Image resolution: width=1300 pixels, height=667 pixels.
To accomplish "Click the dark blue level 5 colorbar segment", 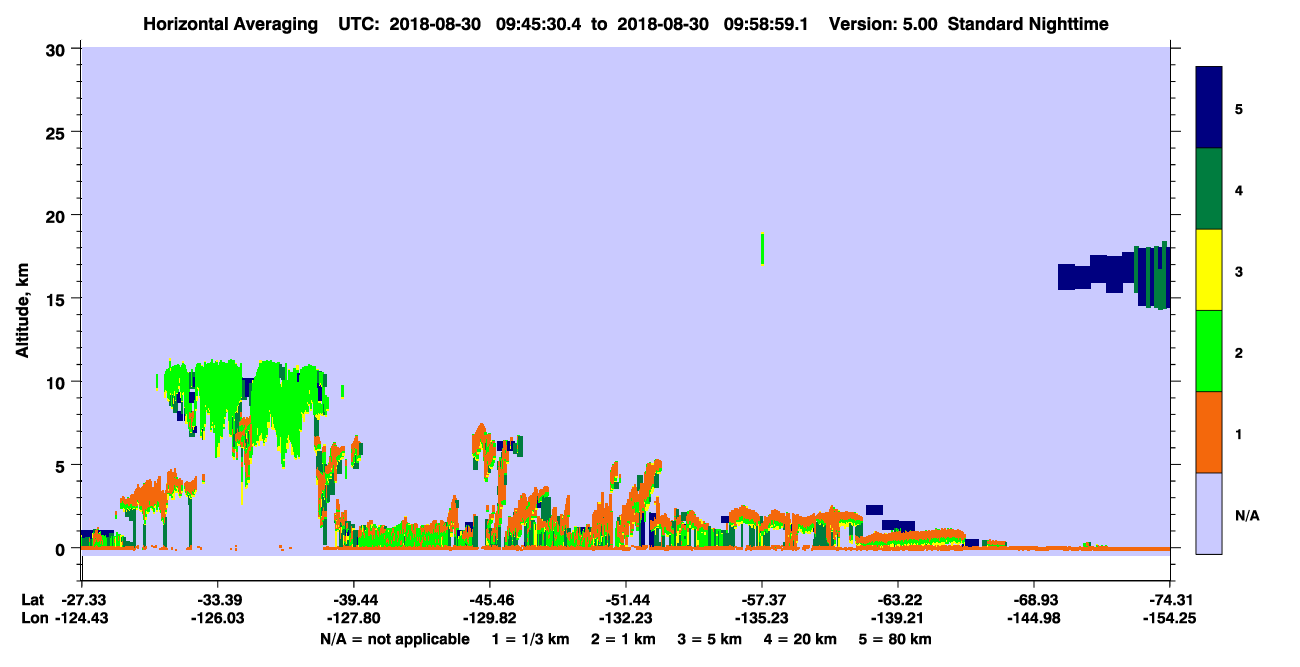I will (x=1209, y=108).
